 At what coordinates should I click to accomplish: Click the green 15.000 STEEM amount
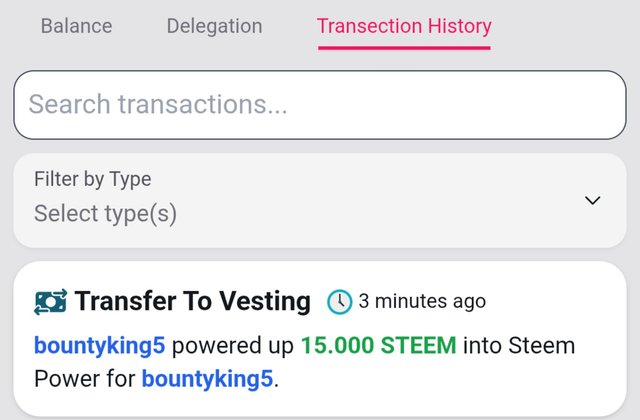378,346
